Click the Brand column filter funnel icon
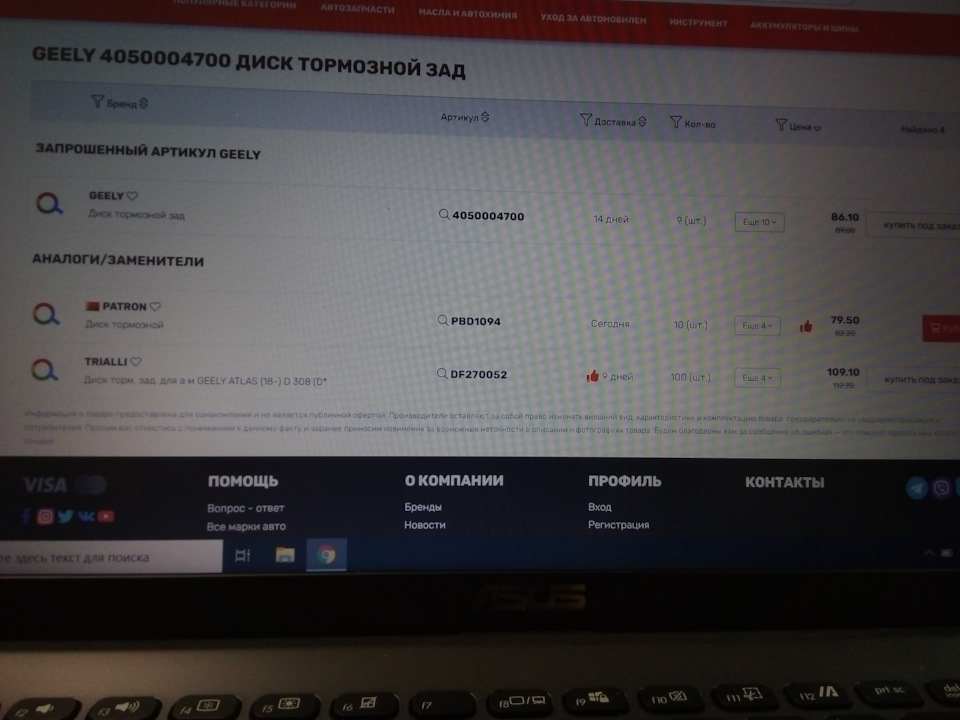The width and height of the screenshot is (960, 720). pyautogui.click(x=97, y=101)
